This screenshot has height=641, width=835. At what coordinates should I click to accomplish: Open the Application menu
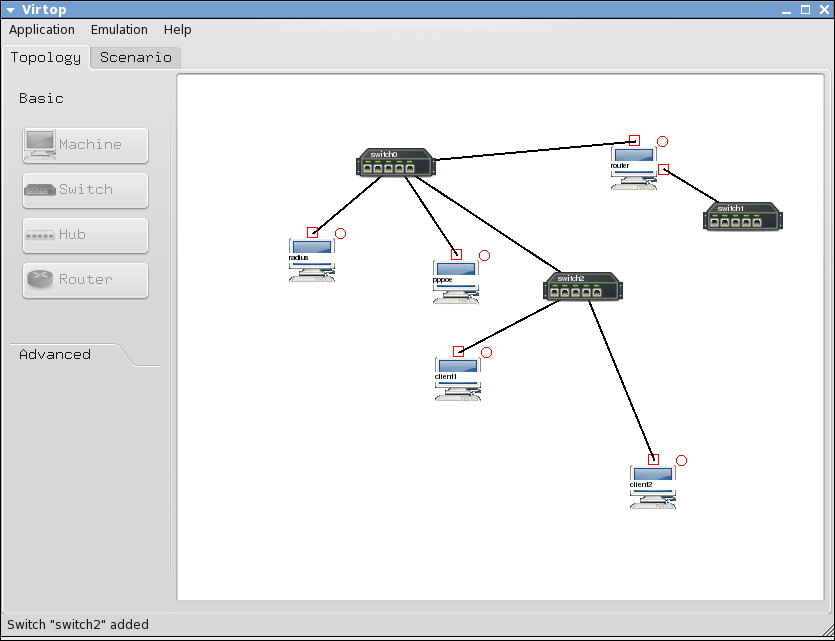42,30
